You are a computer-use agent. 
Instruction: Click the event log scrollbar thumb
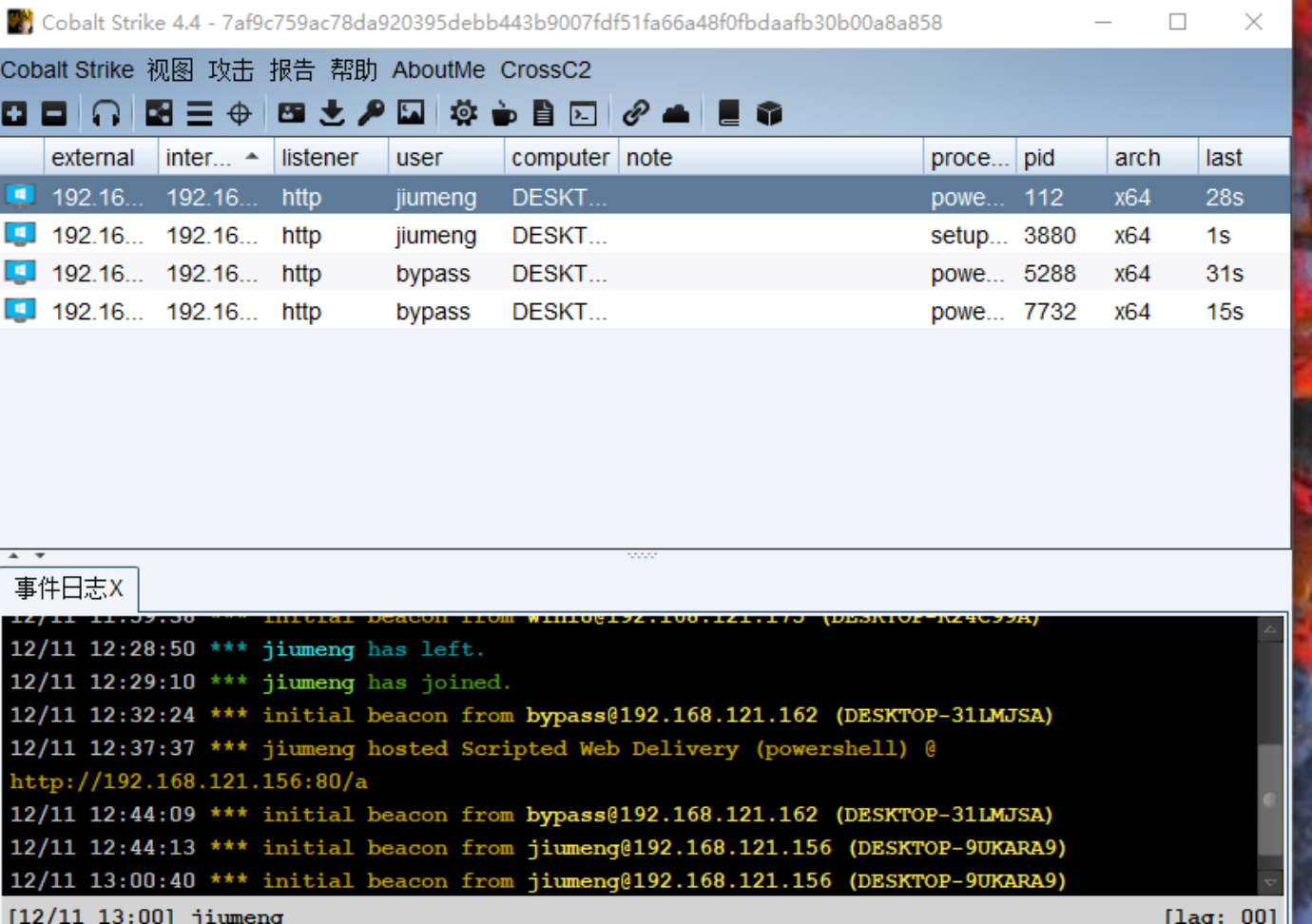click(1270, 799)
